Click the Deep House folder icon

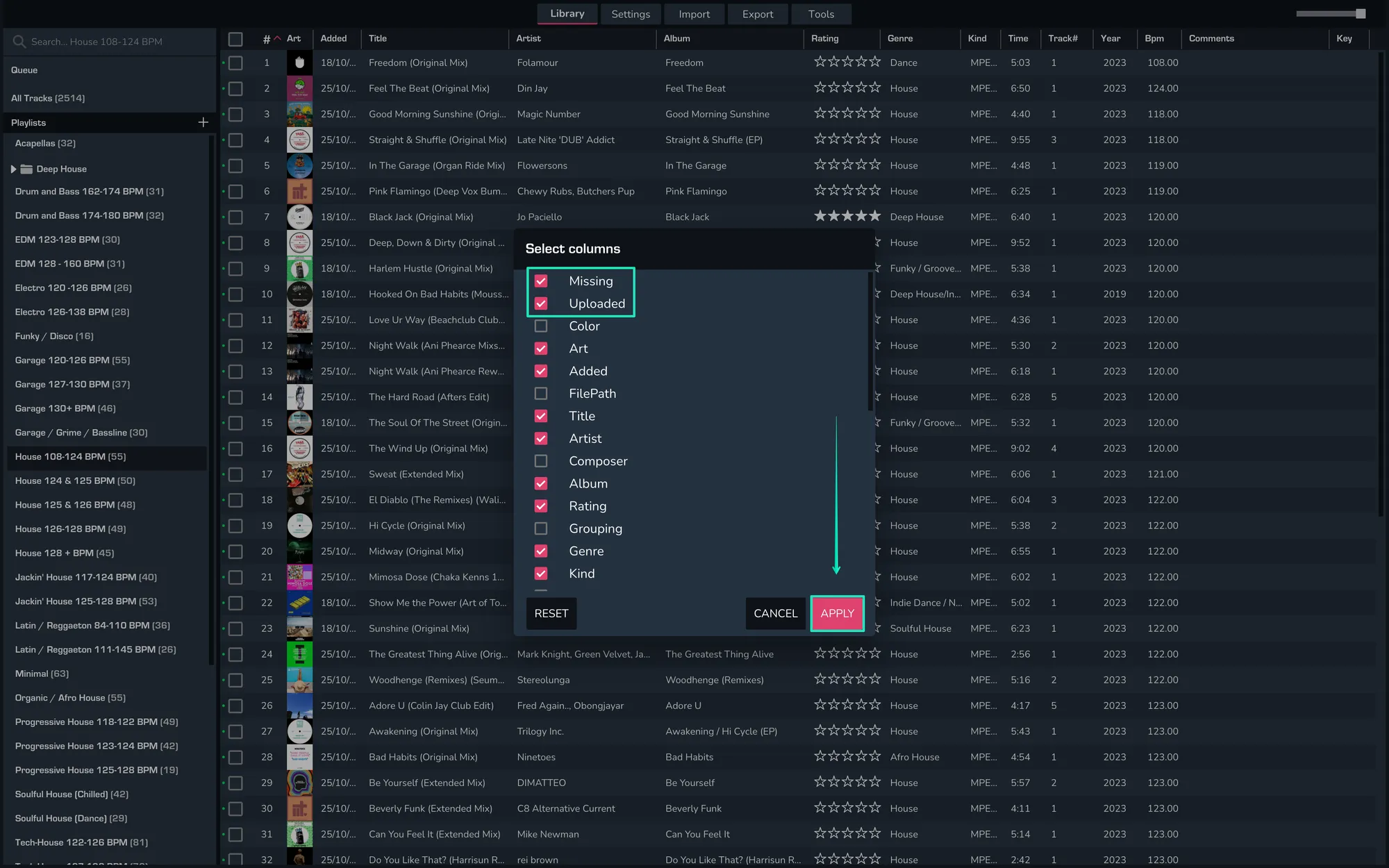27,169
